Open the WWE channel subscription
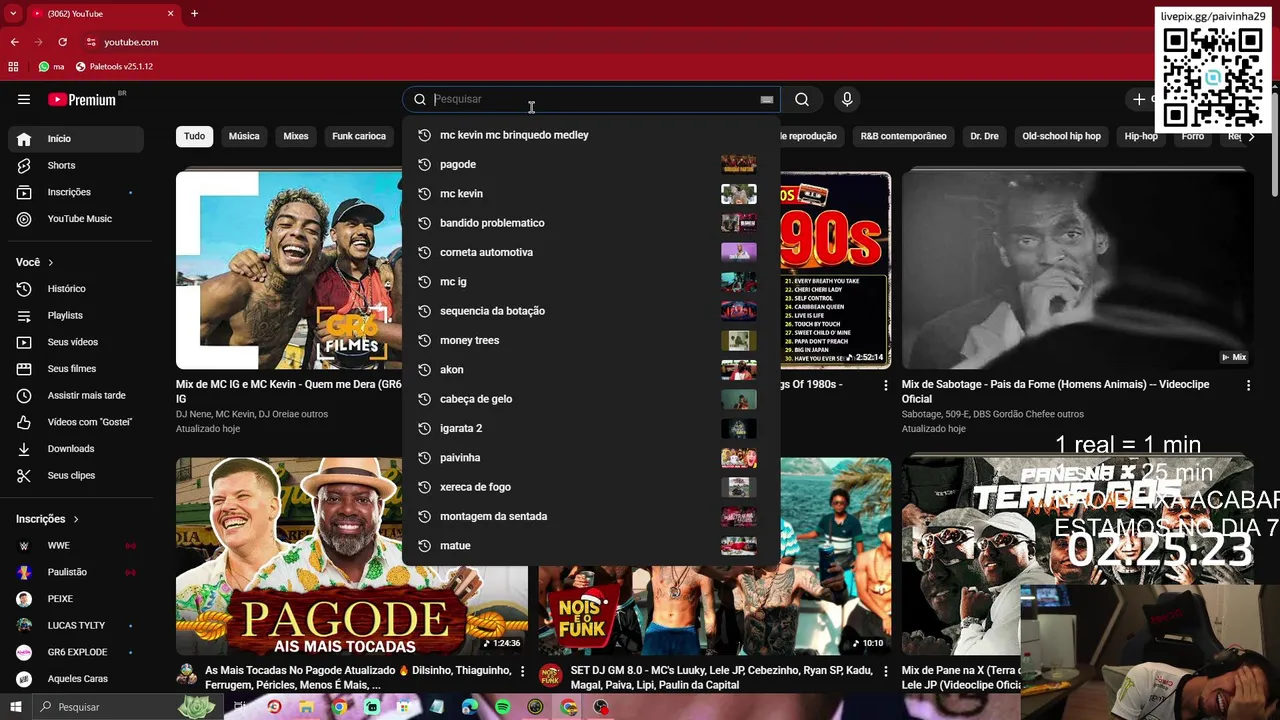This screenshot has height=720, width=1280. [76, 545]
